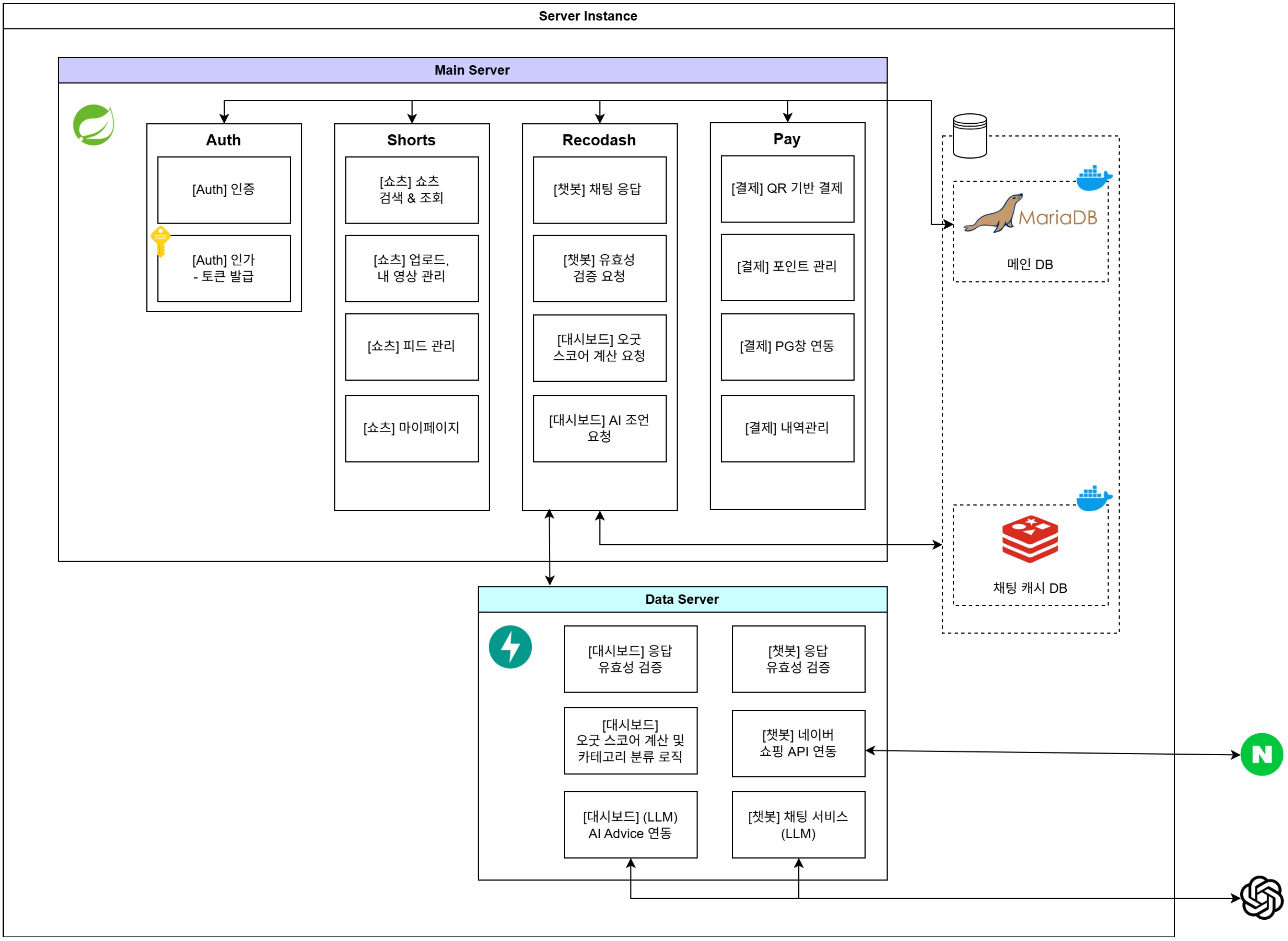The height and width of the screenshot is (941, 1288).
Task: Select the Recodash module title
Action: pyautogui.click(x=599, y=140)
